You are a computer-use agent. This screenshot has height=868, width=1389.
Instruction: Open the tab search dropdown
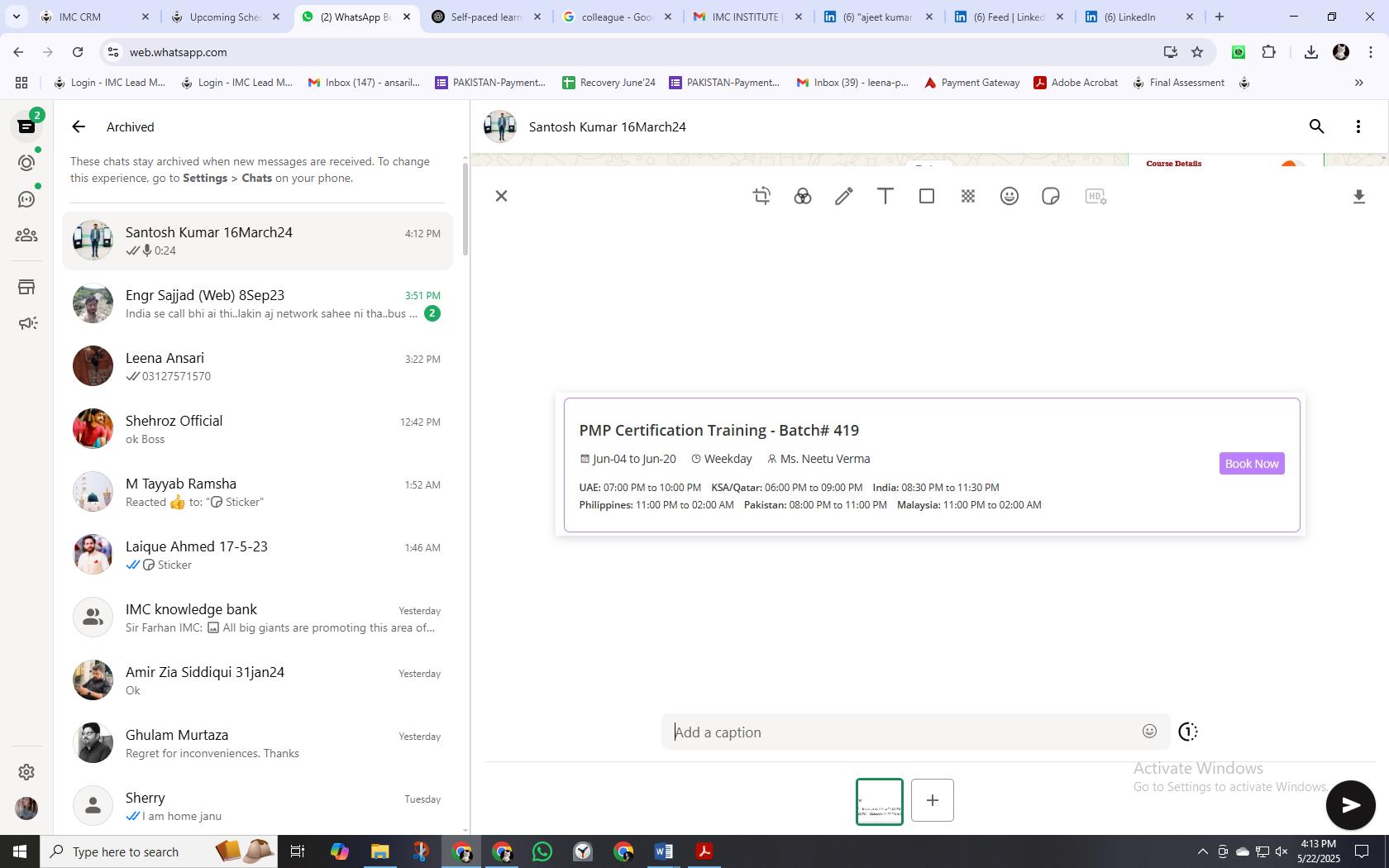point(16,17)
